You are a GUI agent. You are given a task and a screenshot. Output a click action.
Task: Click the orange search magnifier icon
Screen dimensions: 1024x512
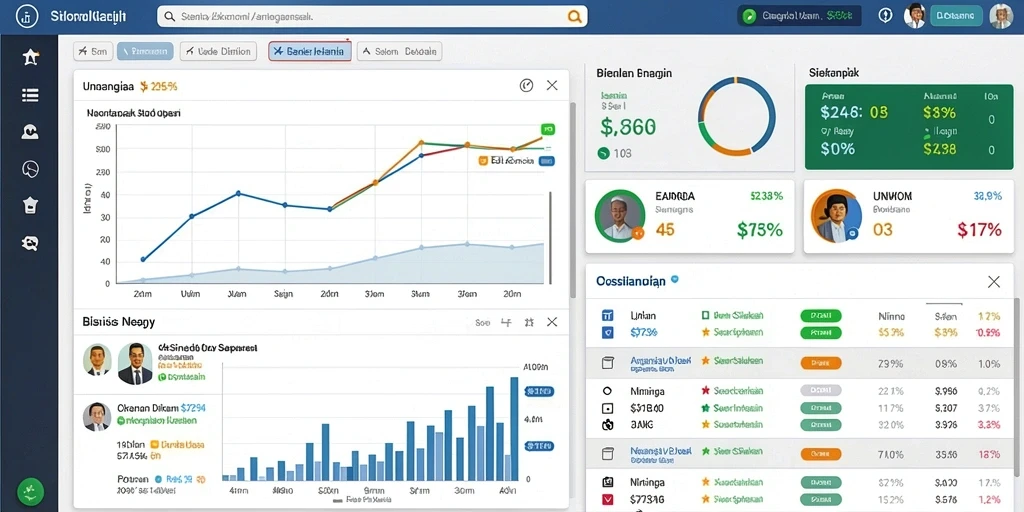pyautogui.click(x=575, y=17)
